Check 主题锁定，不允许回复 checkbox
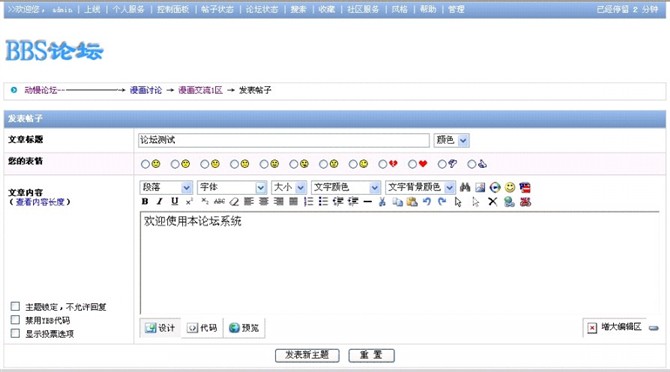670x372 pixels. pyautogui.click(x=15, y=306)
